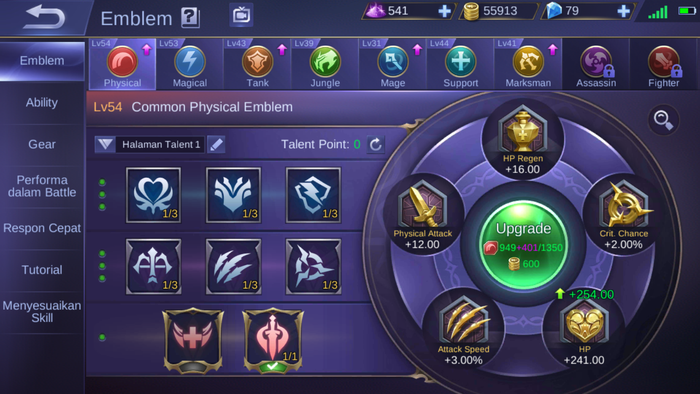The image size is (700, 394).
Task: Edit the talent page name with pencil icon
Action: click(217, 144)
